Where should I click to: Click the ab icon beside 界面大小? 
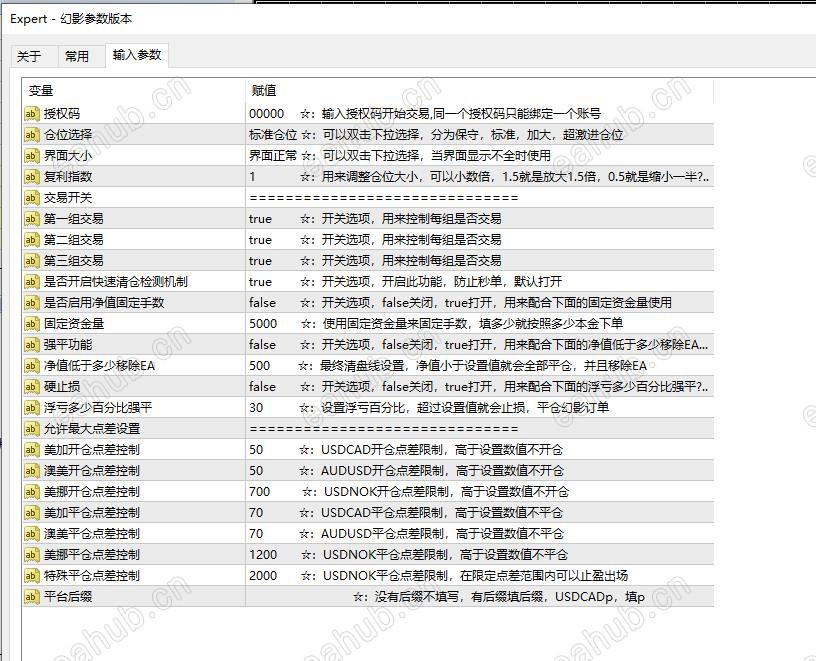pyautogui.click(x=31, y=156)
